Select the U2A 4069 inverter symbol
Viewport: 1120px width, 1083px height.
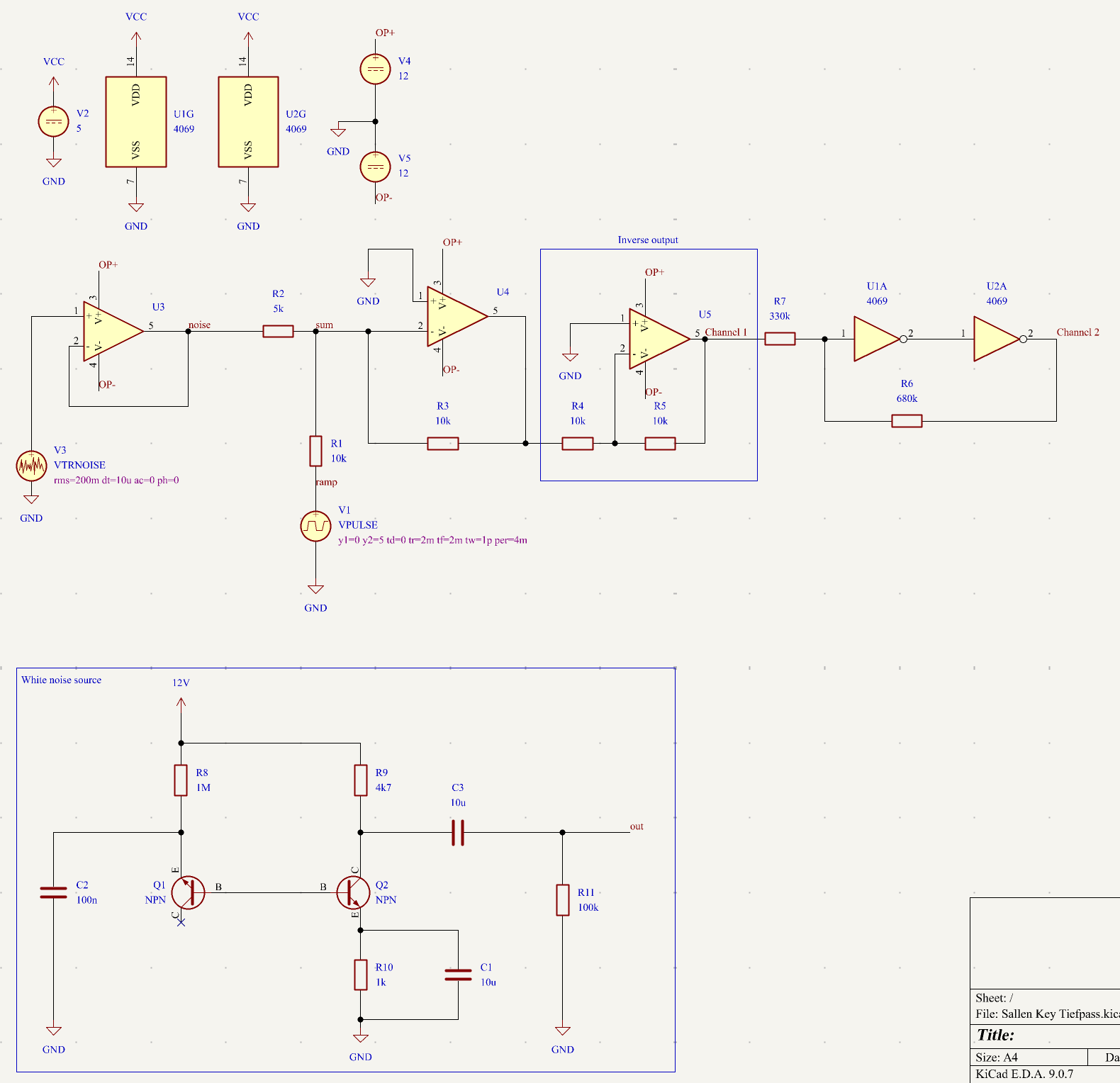[x=996, y=340]
